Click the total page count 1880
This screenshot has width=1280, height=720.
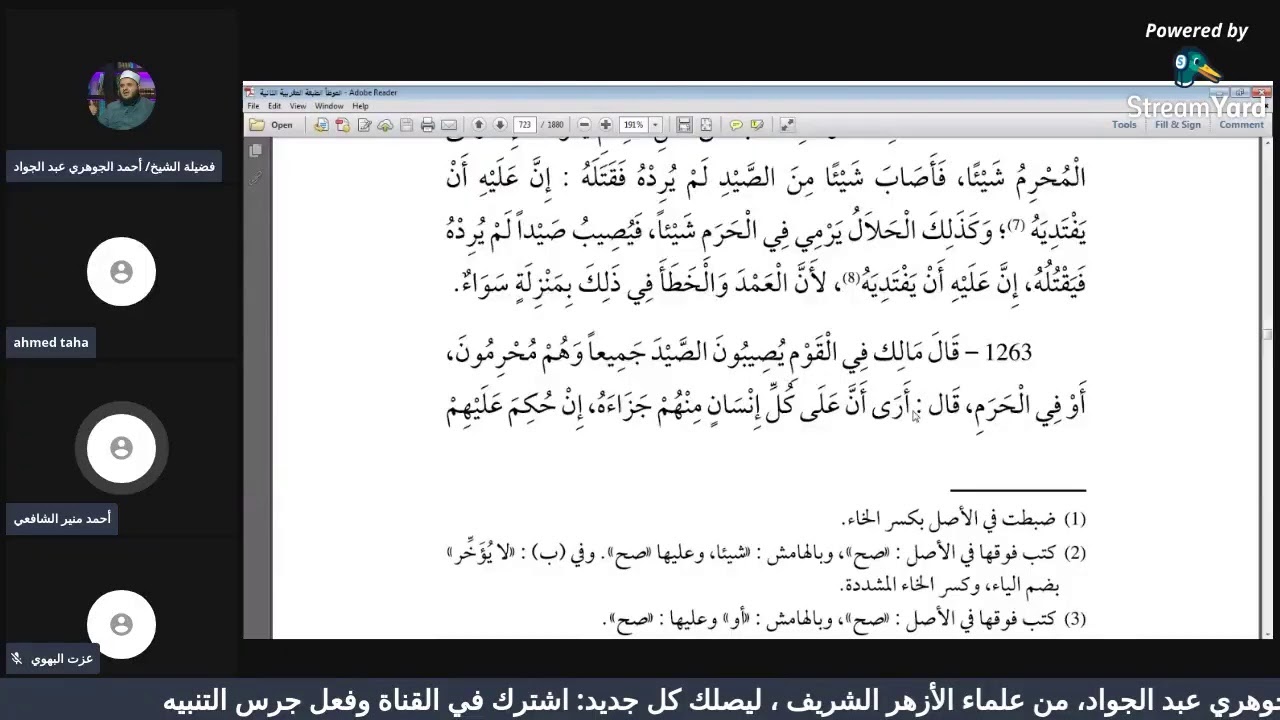pyautogui.click(x=555, y=125)
